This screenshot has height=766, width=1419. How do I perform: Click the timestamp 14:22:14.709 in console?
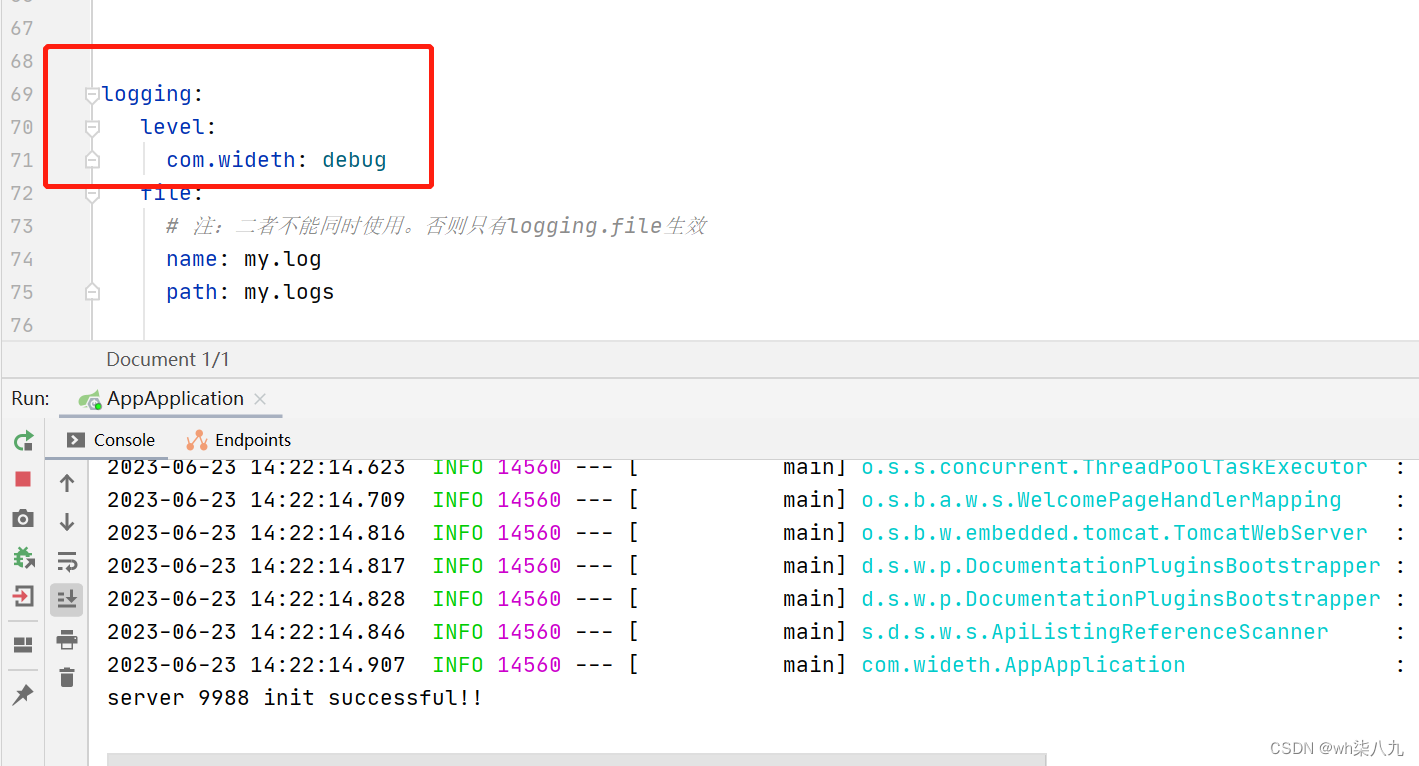point(328,500)
